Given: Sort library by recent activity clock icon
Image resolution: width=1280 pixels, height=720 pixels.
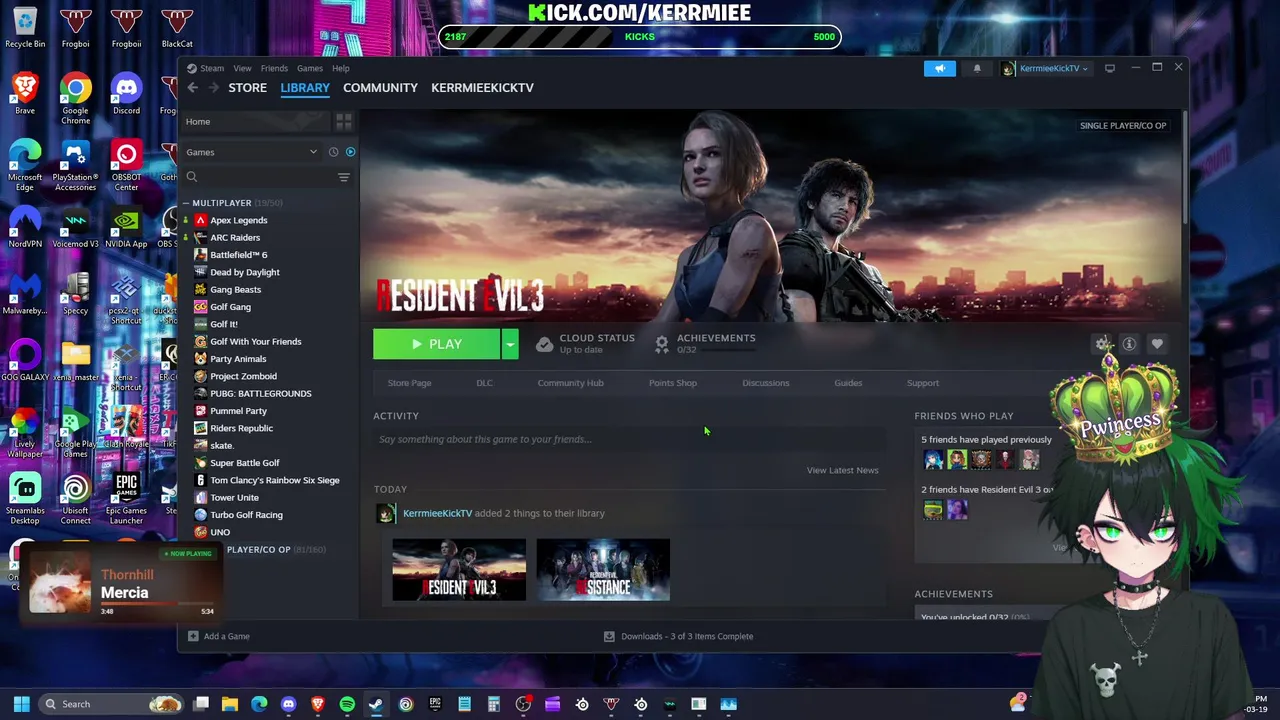Looking at the screenshot, I should (x=333, y=152).
